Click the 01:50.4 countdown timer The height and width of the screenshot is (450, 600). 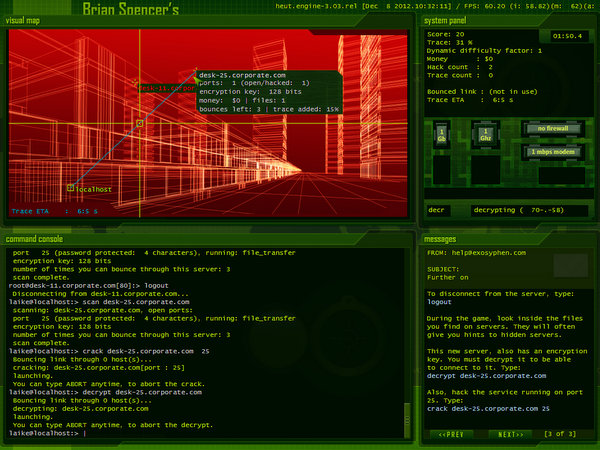(x=567, y=36)
